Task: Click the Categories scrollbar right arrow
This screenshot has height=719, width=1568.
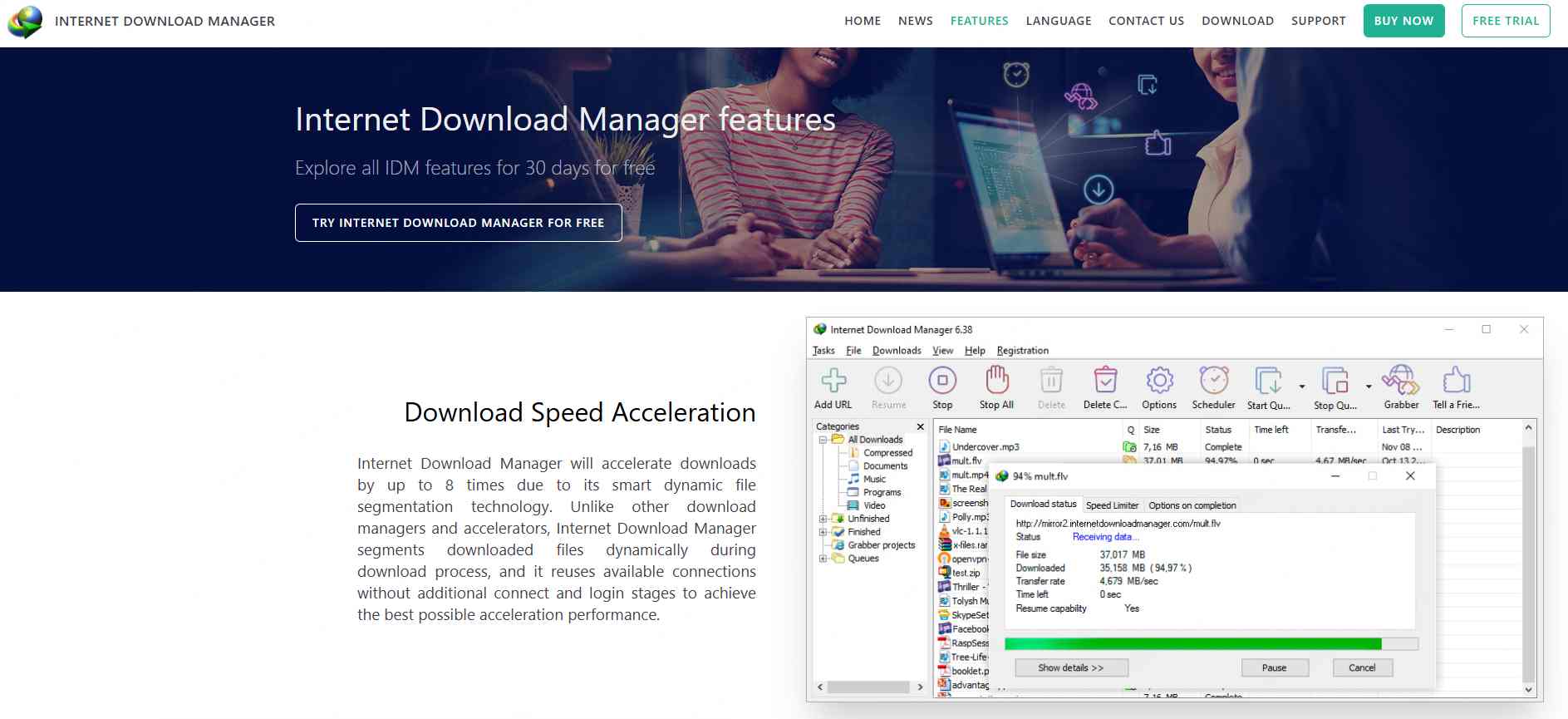Action: tap(920, 687)
